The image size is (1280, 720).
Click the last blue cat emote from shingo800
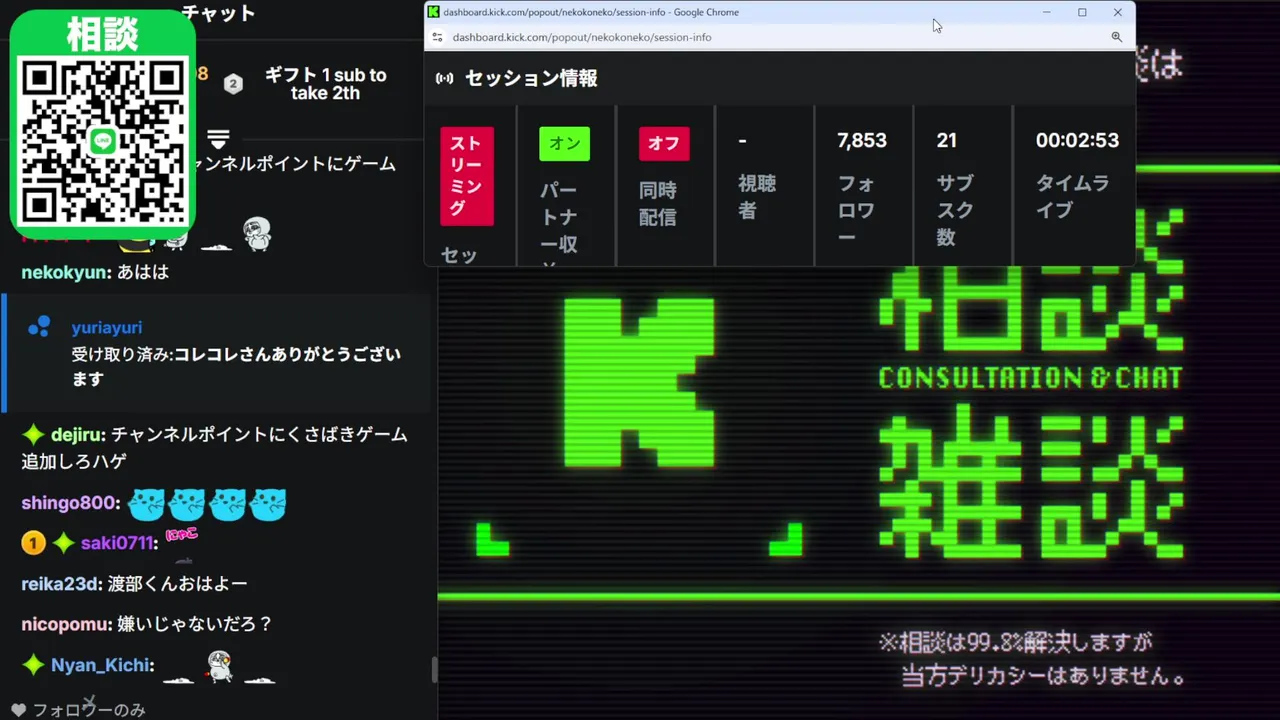268,504
